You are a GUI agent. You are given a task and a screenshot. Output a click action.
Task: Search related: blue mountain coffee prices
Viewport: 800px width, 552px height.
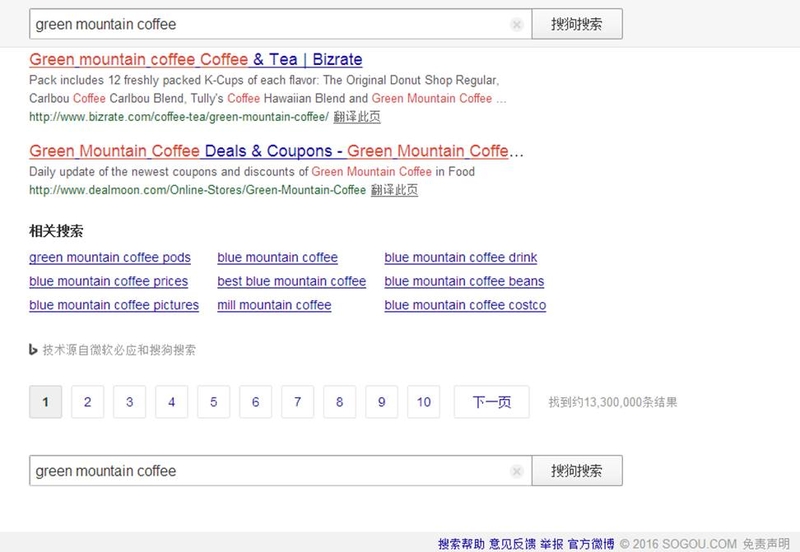pos(109,282)
